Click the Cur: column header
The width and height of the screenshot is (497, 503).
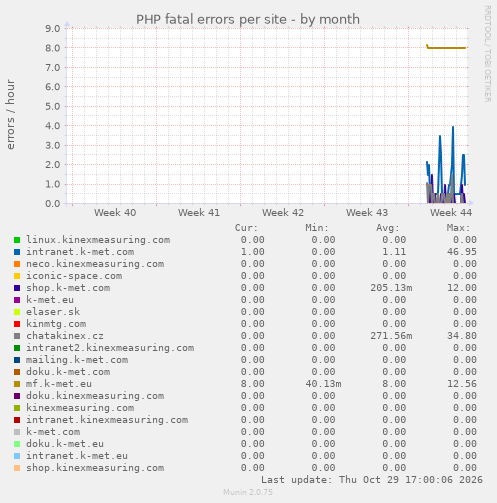246,228
